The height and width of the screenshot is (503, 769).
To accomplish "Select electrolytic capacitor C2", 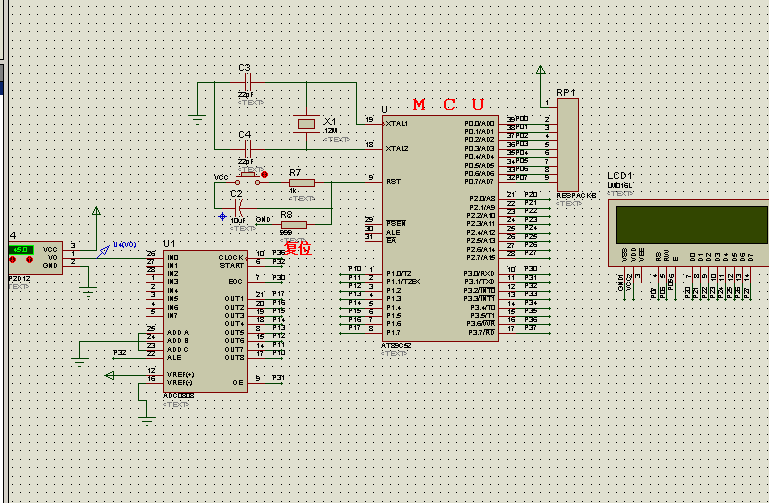I will click(239, 208).
